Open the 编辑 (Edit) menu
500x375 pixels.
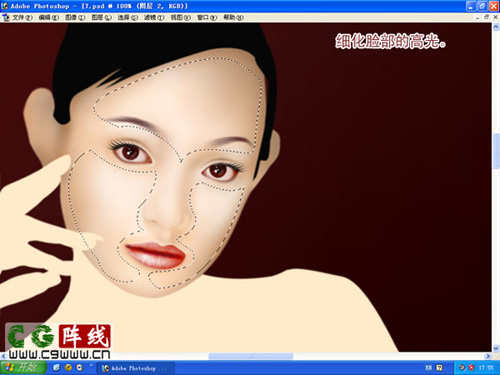49,17
